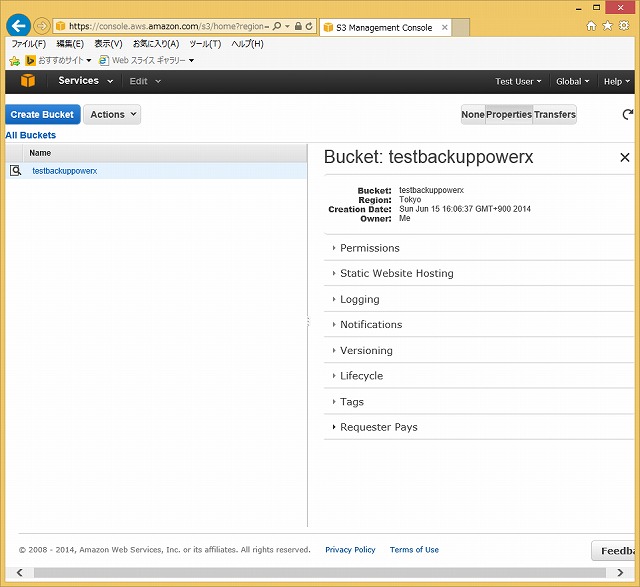Open the Privacy Policy link
The height and width of the screenshot is (587, 640).
350,550
